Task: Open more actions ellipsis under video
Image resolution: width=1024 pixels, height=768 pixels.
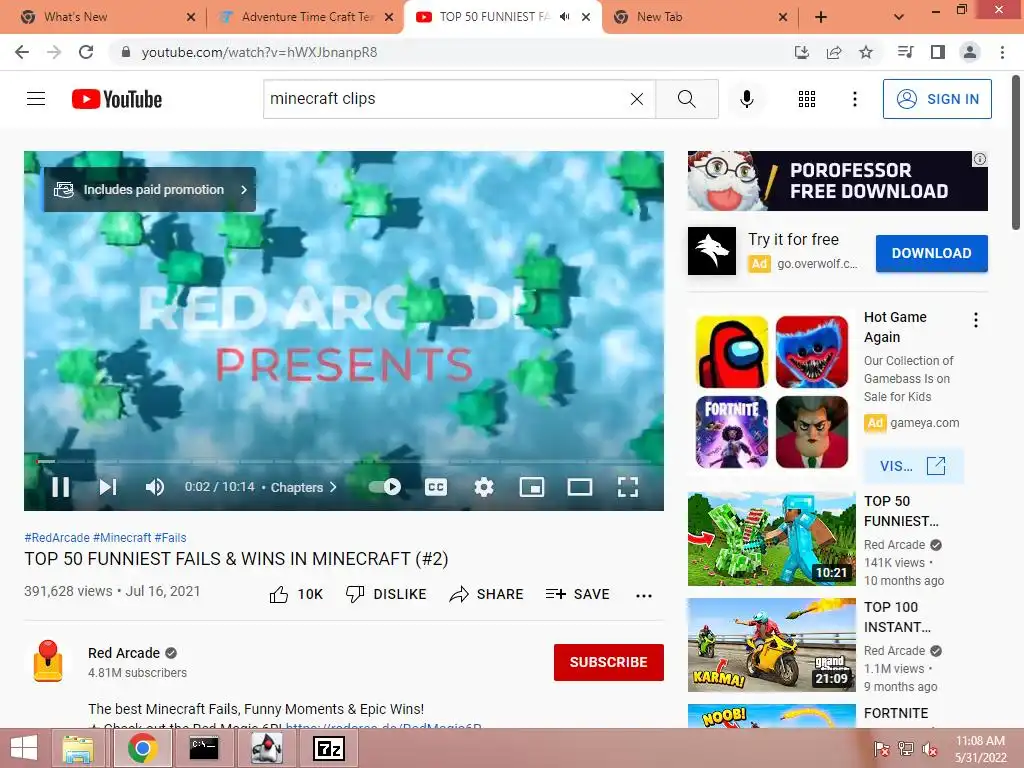Action: [643, 595]
